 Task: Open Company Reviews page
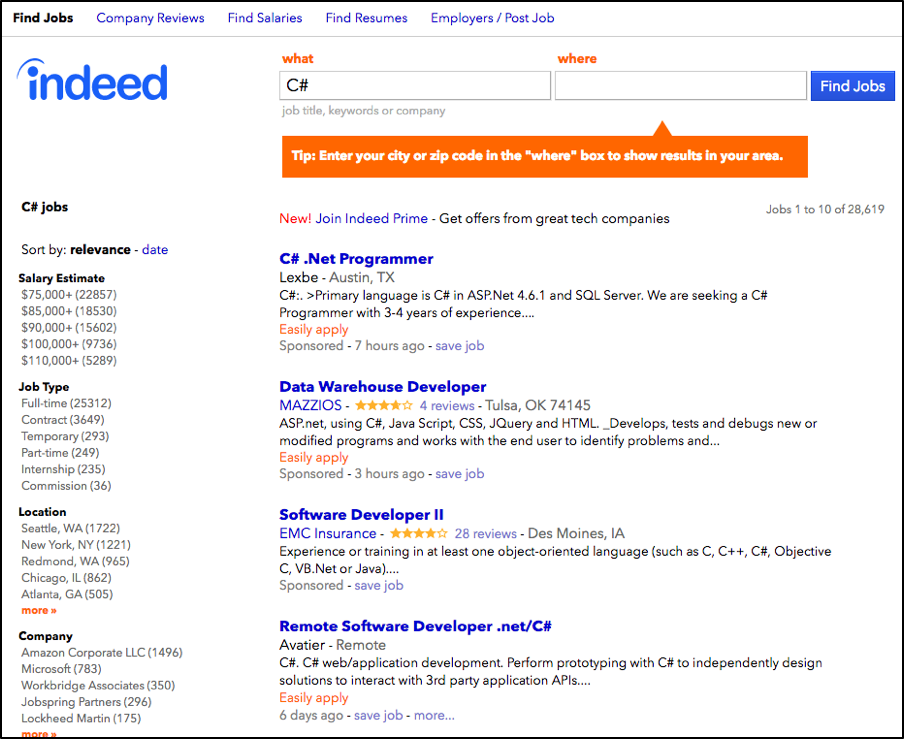[x=150, y=18]
